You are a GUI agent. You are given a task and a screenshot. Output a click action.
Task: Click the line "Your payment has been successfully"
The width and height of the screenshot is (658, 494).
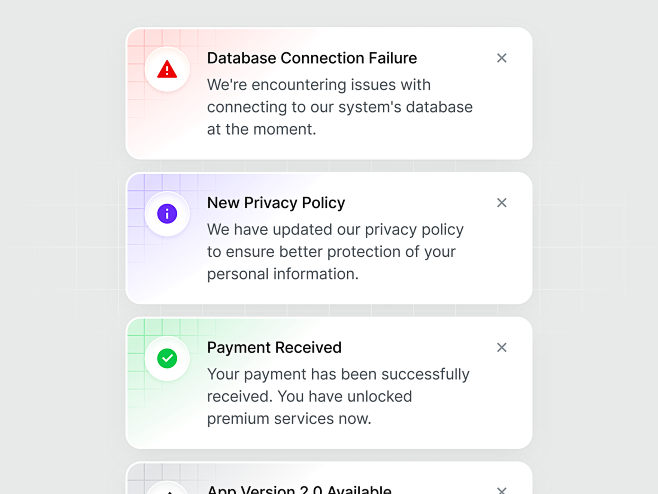point(338,374)
